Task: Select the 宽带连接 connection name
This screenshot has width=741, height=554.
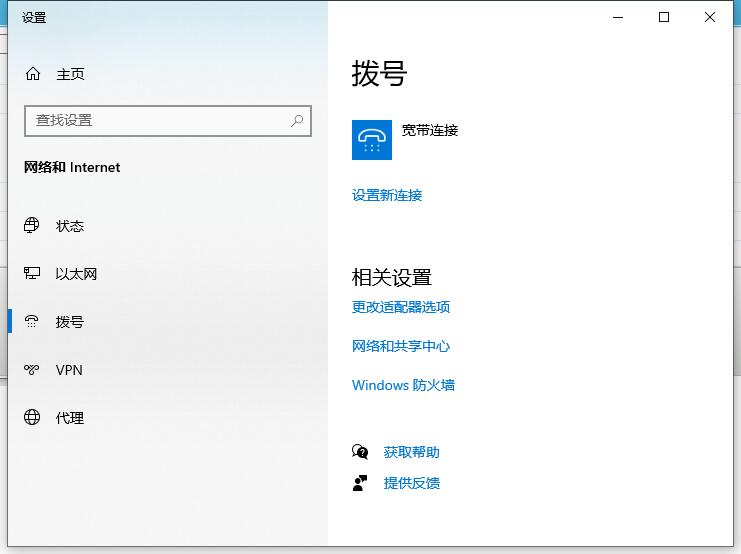Action: click(x=430, y=130)
